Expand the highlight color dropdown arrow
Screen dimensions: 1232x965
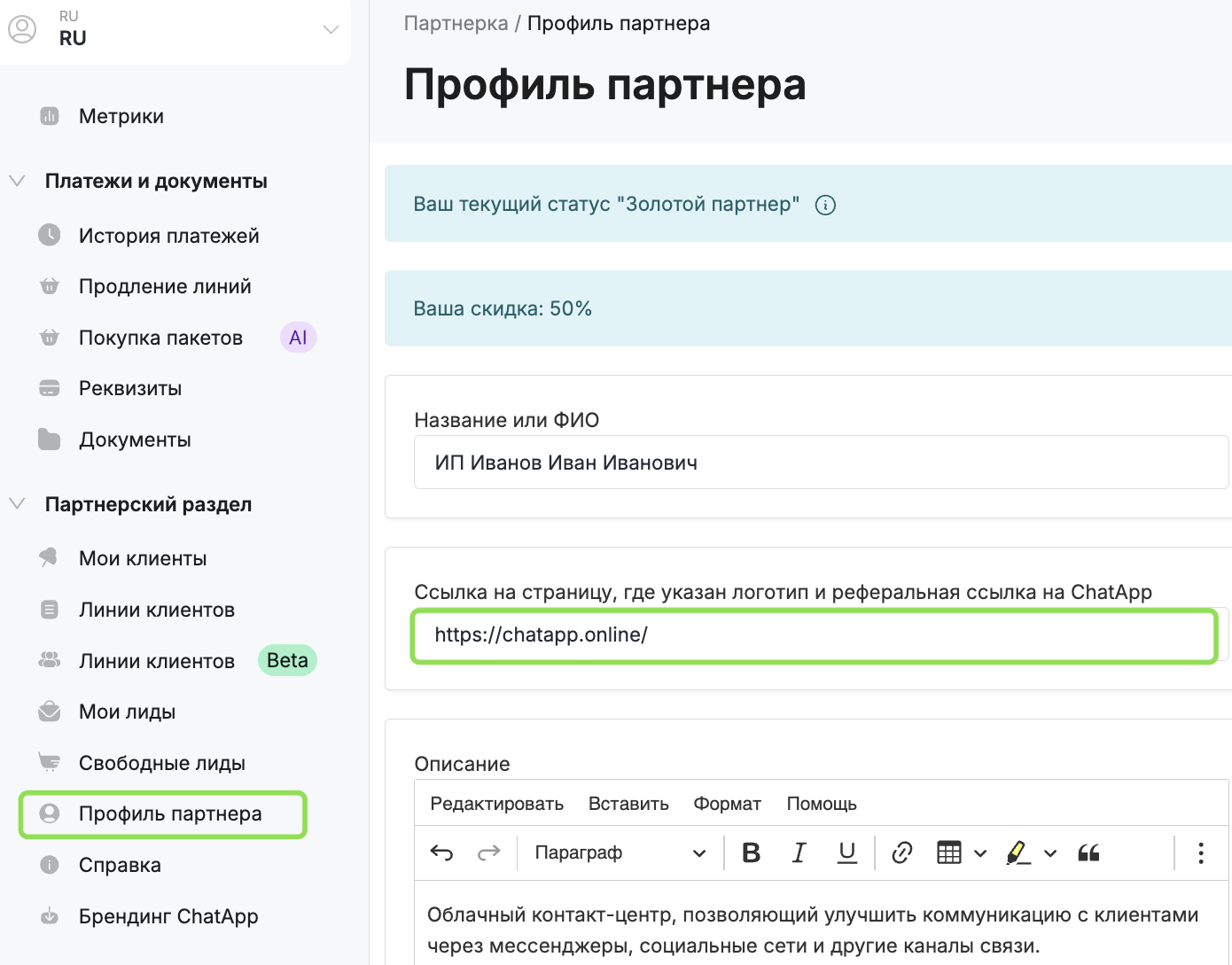click(x=1050, y=853)
